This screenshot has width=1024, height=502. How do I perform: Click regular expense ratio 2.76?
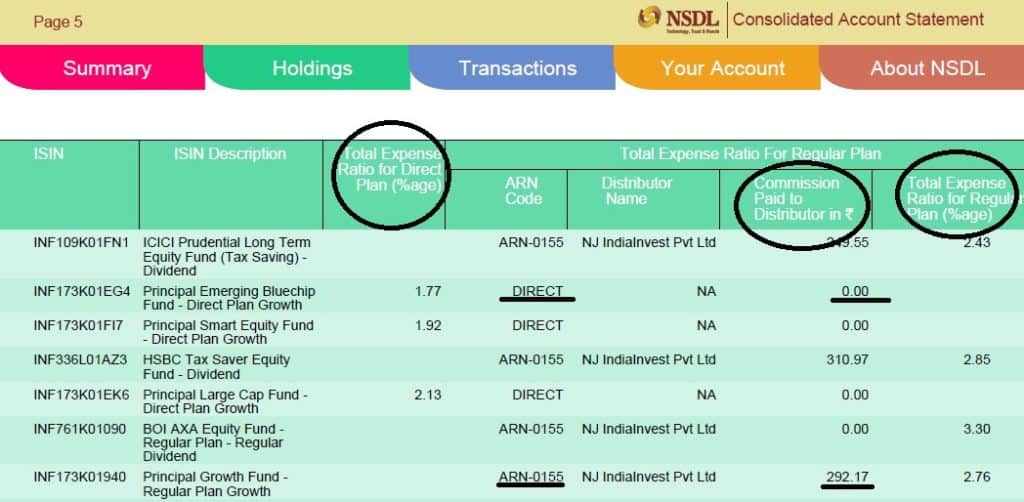977,477
